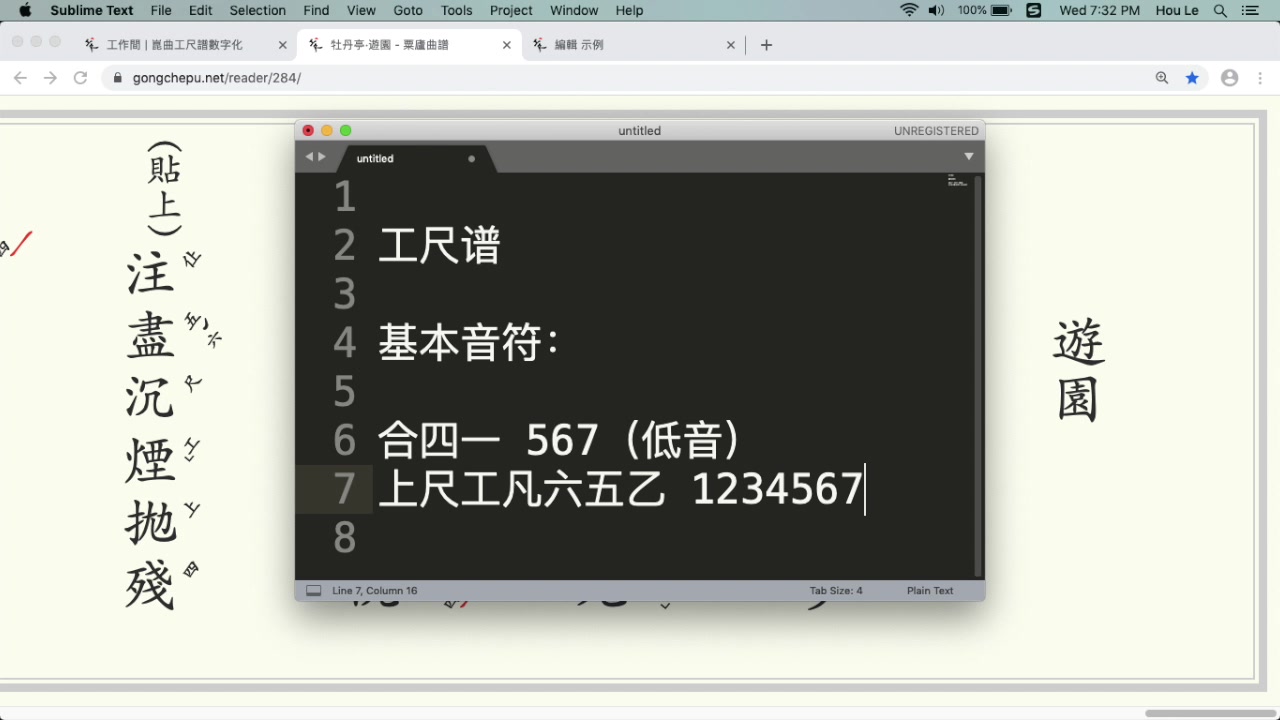
Task: Open the Notification Center list icon
Action: (1250, 10)
